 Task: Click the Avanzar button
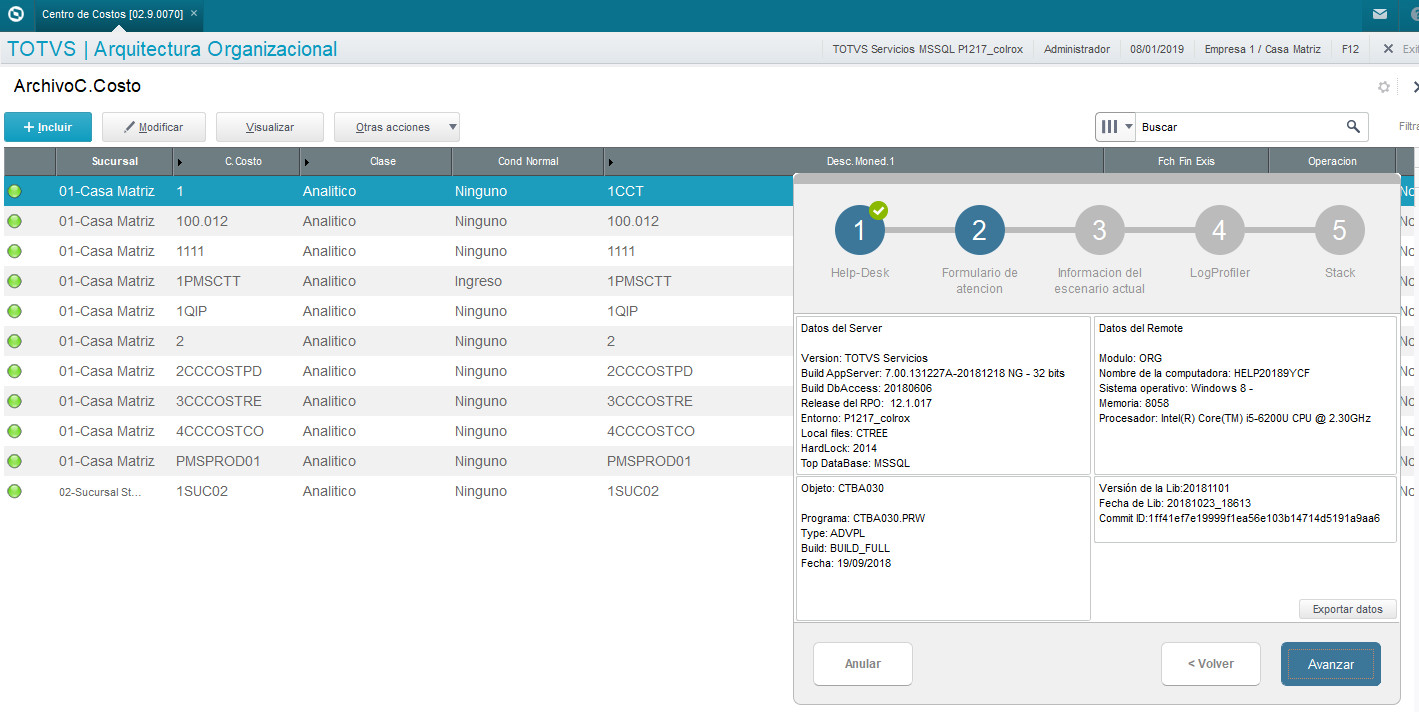coord(1331,664)
